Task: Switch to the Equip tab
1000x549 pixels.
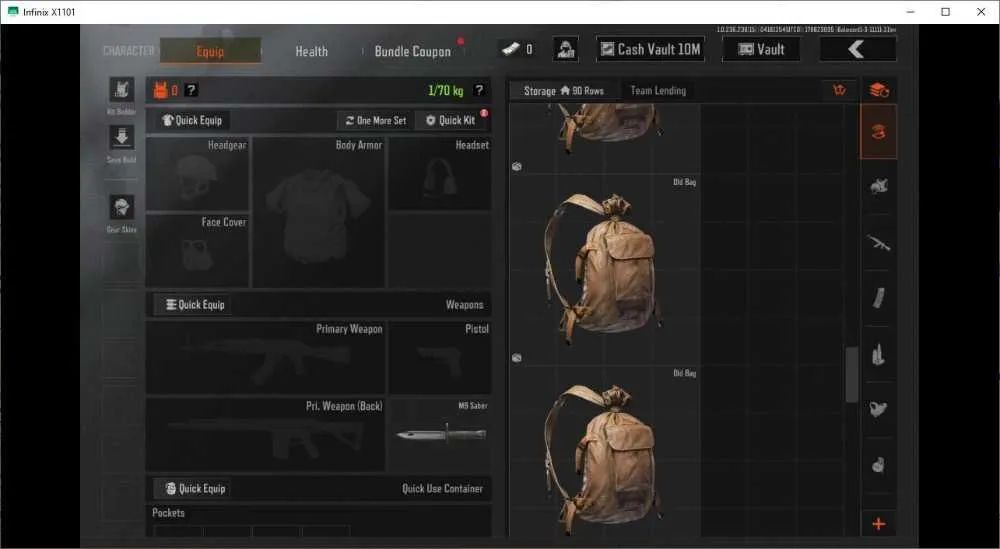Action: 210,51
